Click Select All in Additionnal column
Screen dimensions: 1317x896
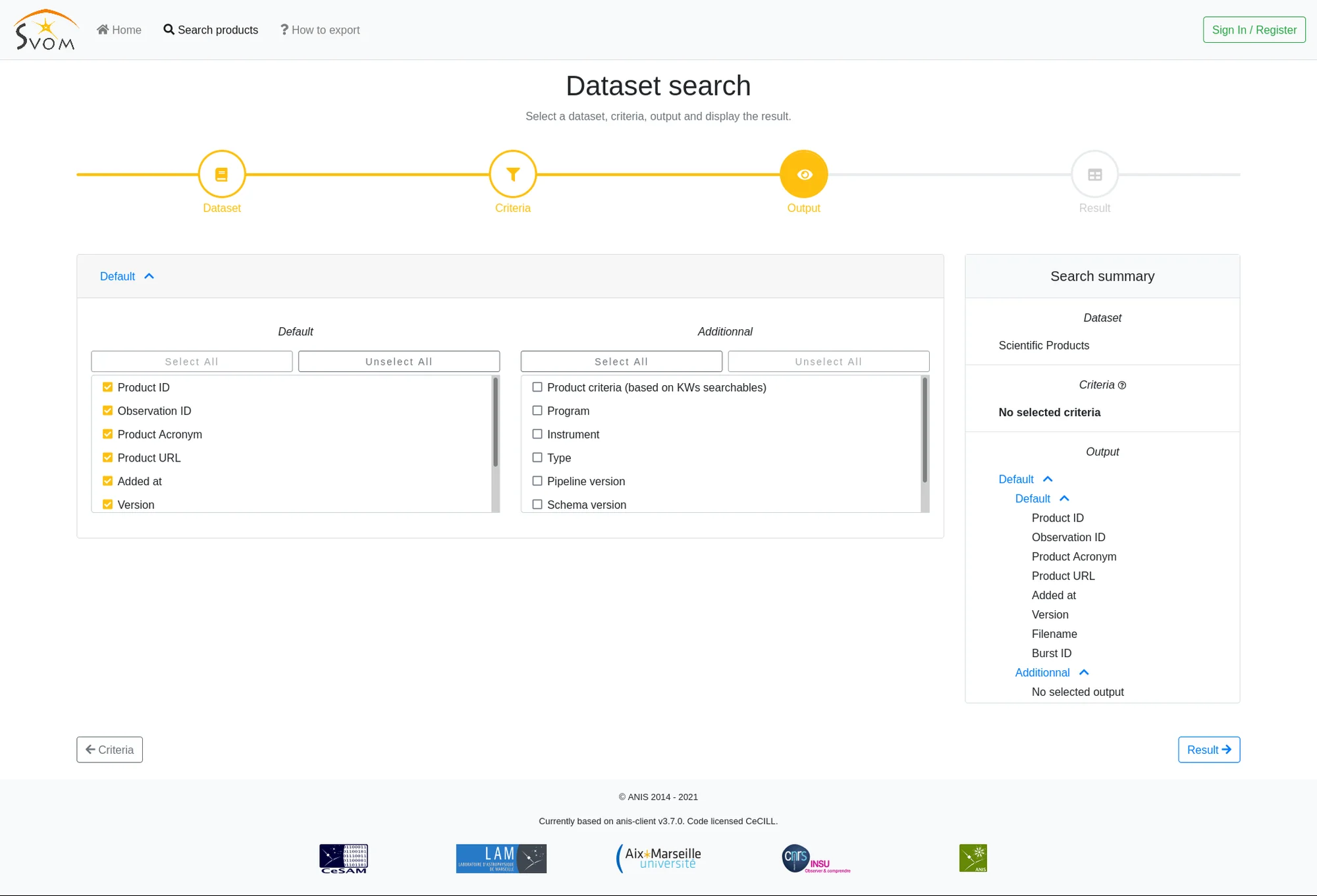click(x=622, y=361)
